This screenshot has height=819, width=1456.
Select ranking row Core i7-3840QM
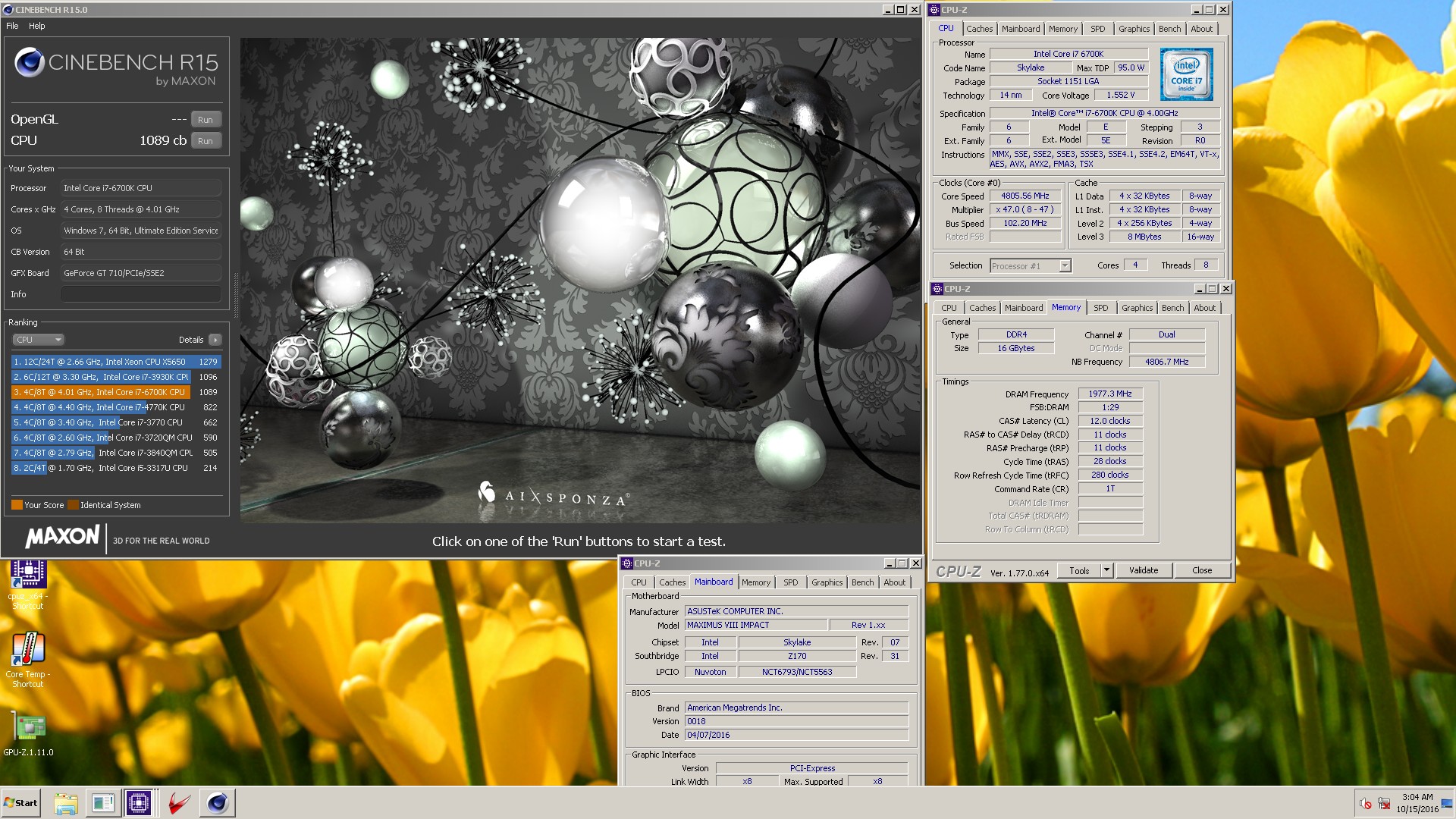[x=116, y=453]
